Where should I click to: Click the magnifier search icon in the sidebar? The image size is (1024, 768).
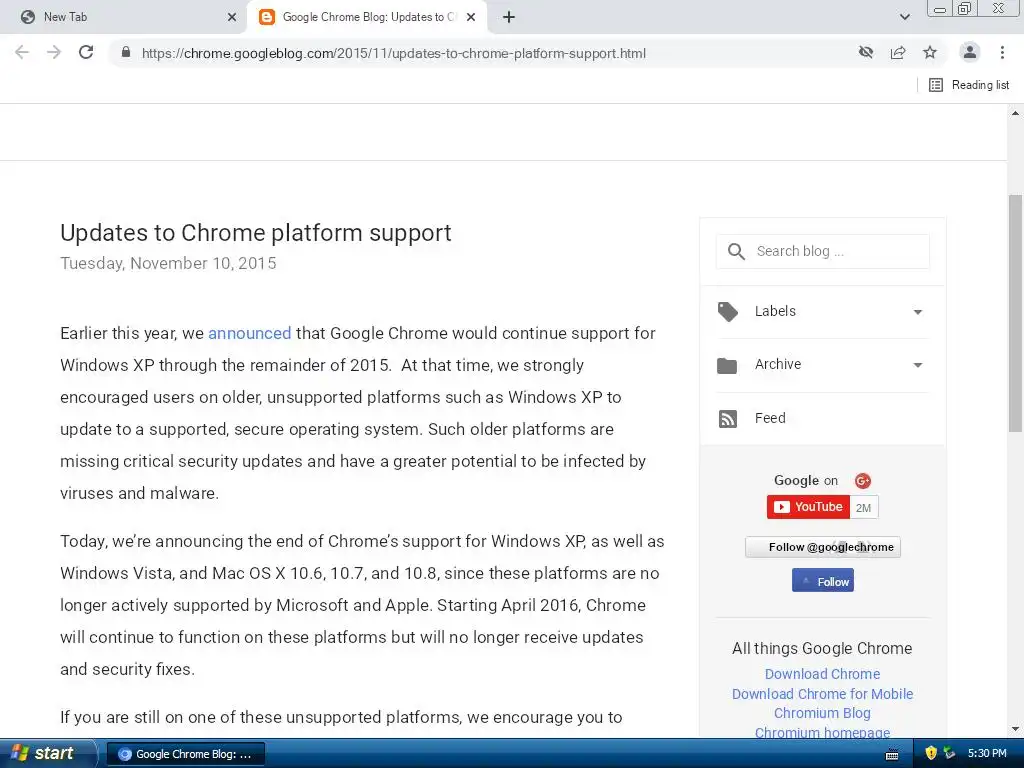click(x=736, y=251)
